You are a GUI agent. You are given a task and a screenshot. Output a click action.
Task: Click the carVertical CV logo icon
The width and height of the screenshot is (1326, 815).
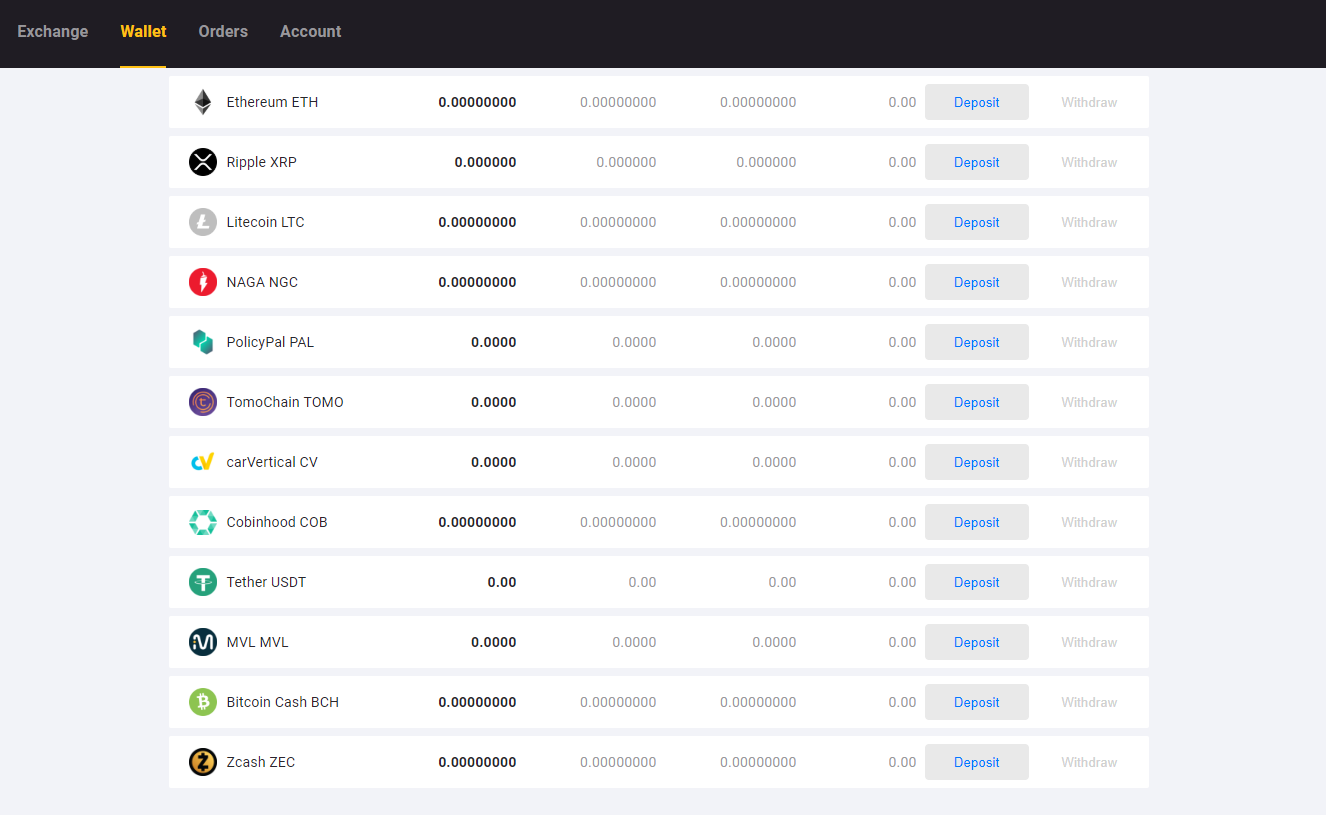pyautogui.click(x=203, y=461)
